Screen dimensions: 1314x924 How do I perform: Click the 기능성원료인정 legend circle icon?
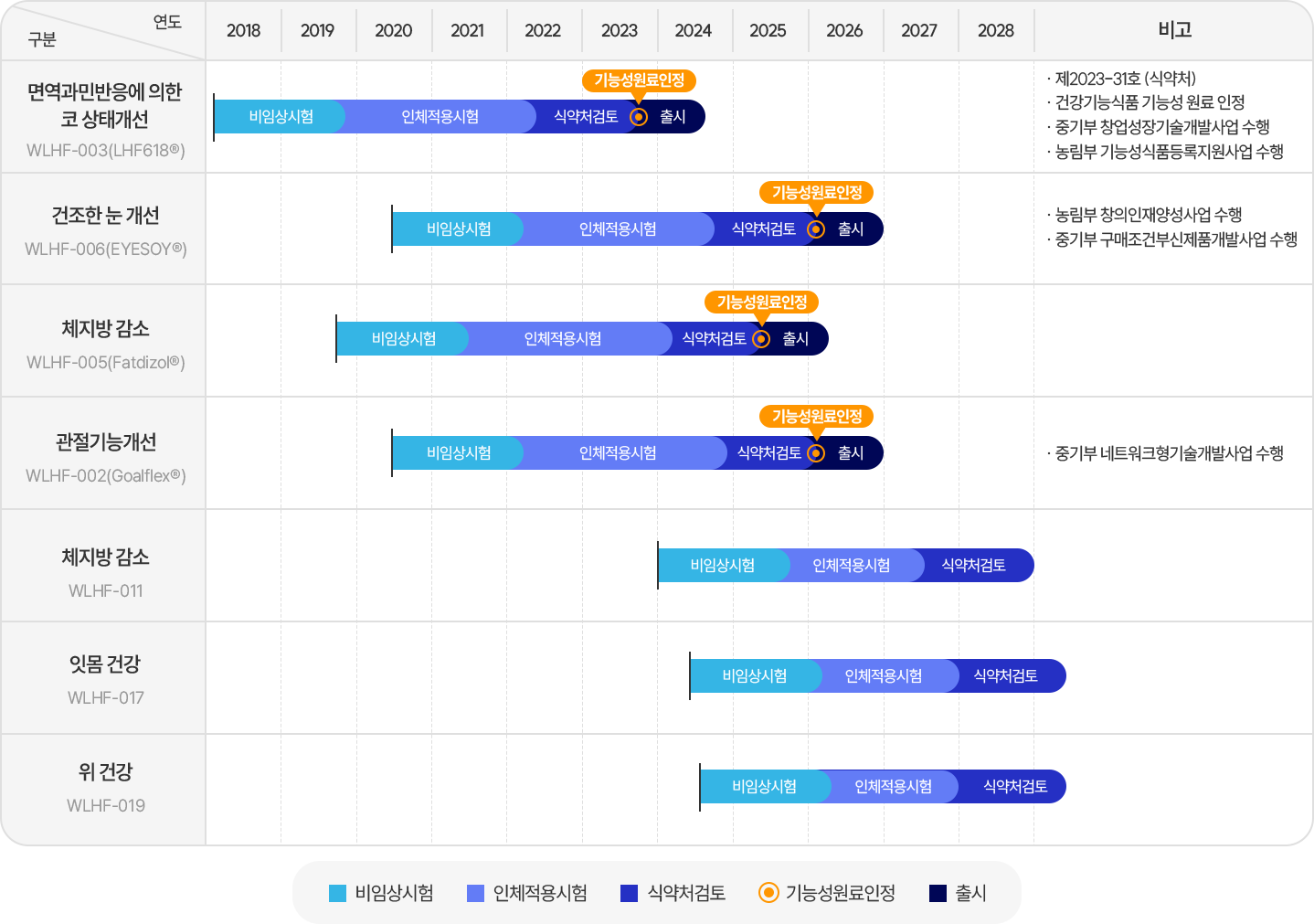(769, 893)
